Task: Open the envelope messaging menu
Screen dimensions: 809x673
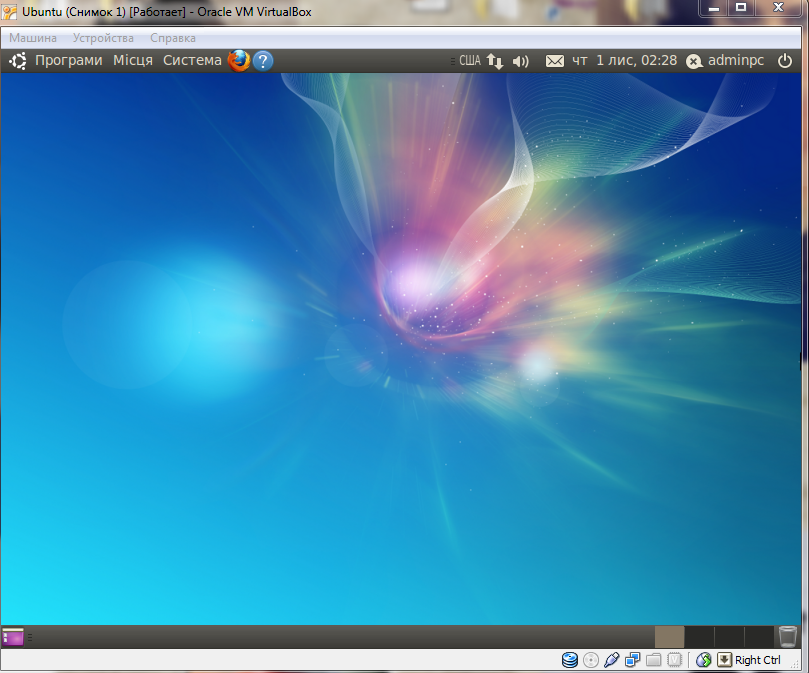Action: point(555,61)
